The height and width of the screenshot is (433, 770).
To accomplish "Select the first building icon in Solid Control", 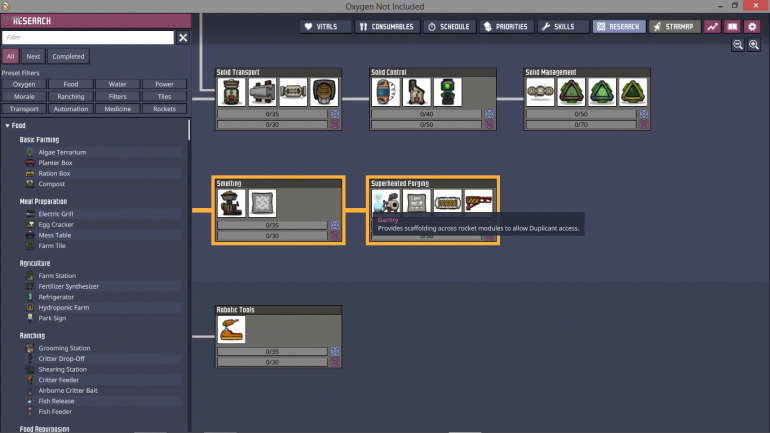I will click(385, 92).
